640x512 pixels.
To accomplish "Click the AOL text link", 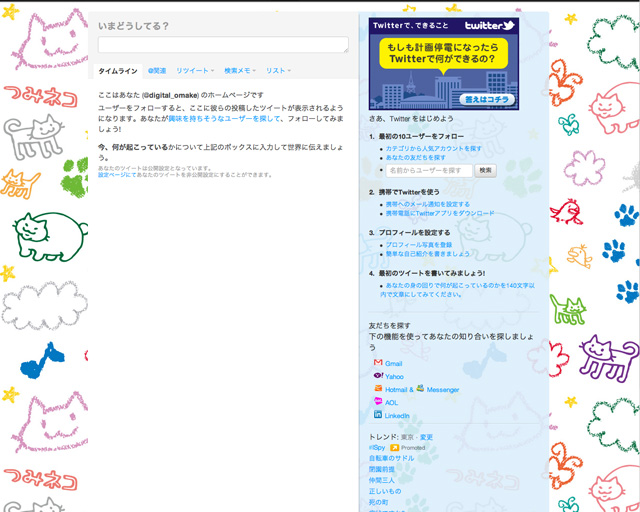I will click(x=391, y=403).
